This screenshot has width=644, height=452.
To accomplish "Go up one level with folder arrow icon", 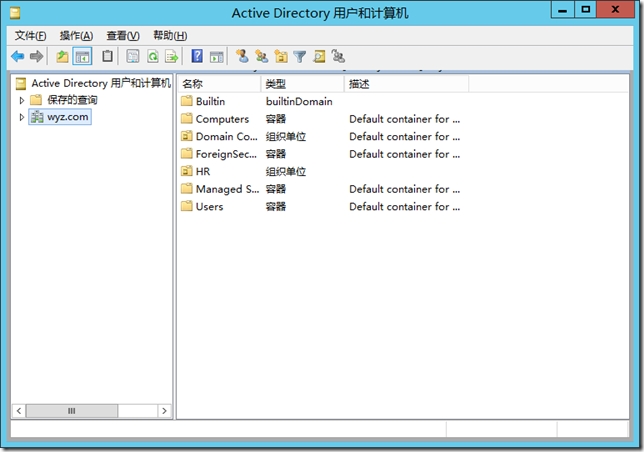I will (x=62, y=56).
